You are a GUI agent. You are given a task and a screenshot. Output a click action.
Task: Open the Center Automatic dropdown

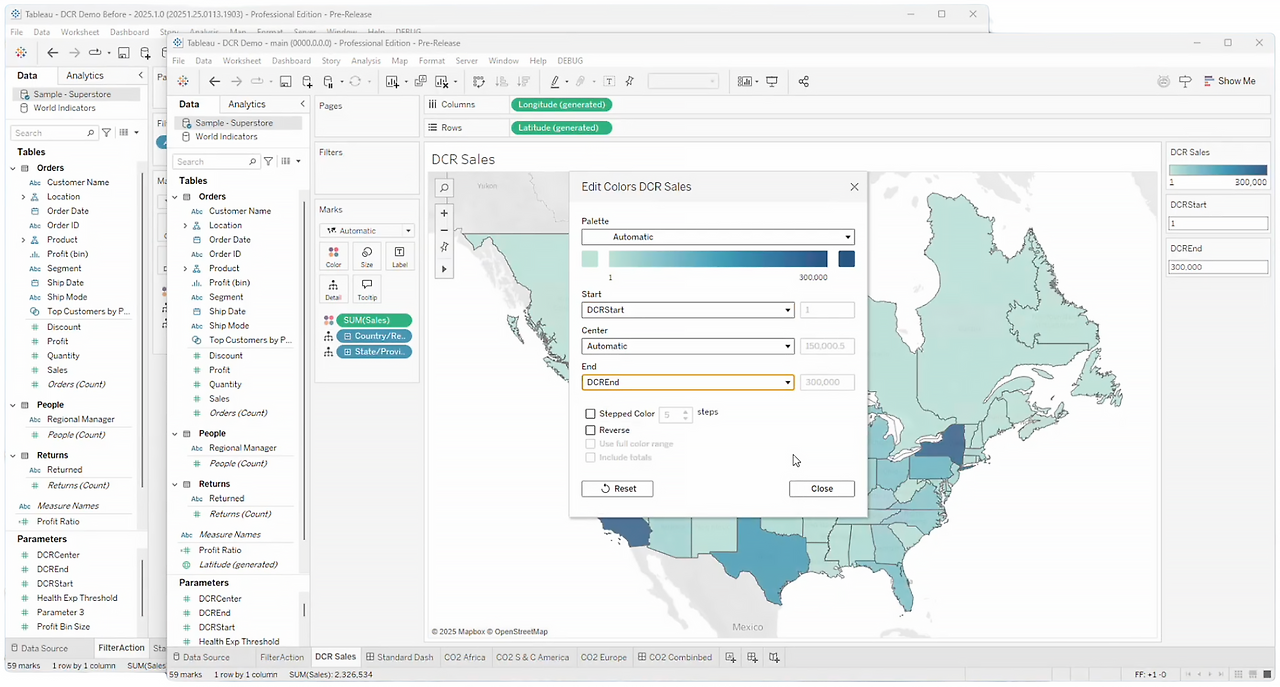point(688,346)
